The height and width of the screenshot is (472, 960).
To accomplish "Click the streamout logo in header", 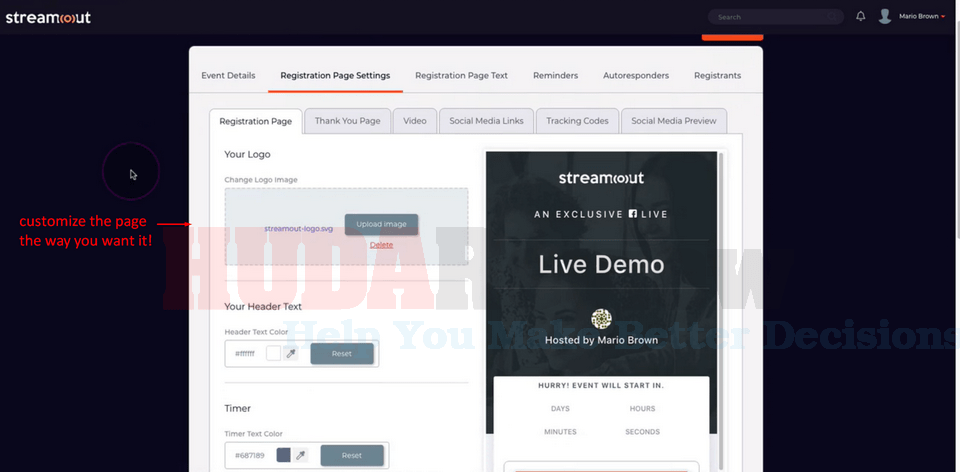I will click(x=48, y=17).
